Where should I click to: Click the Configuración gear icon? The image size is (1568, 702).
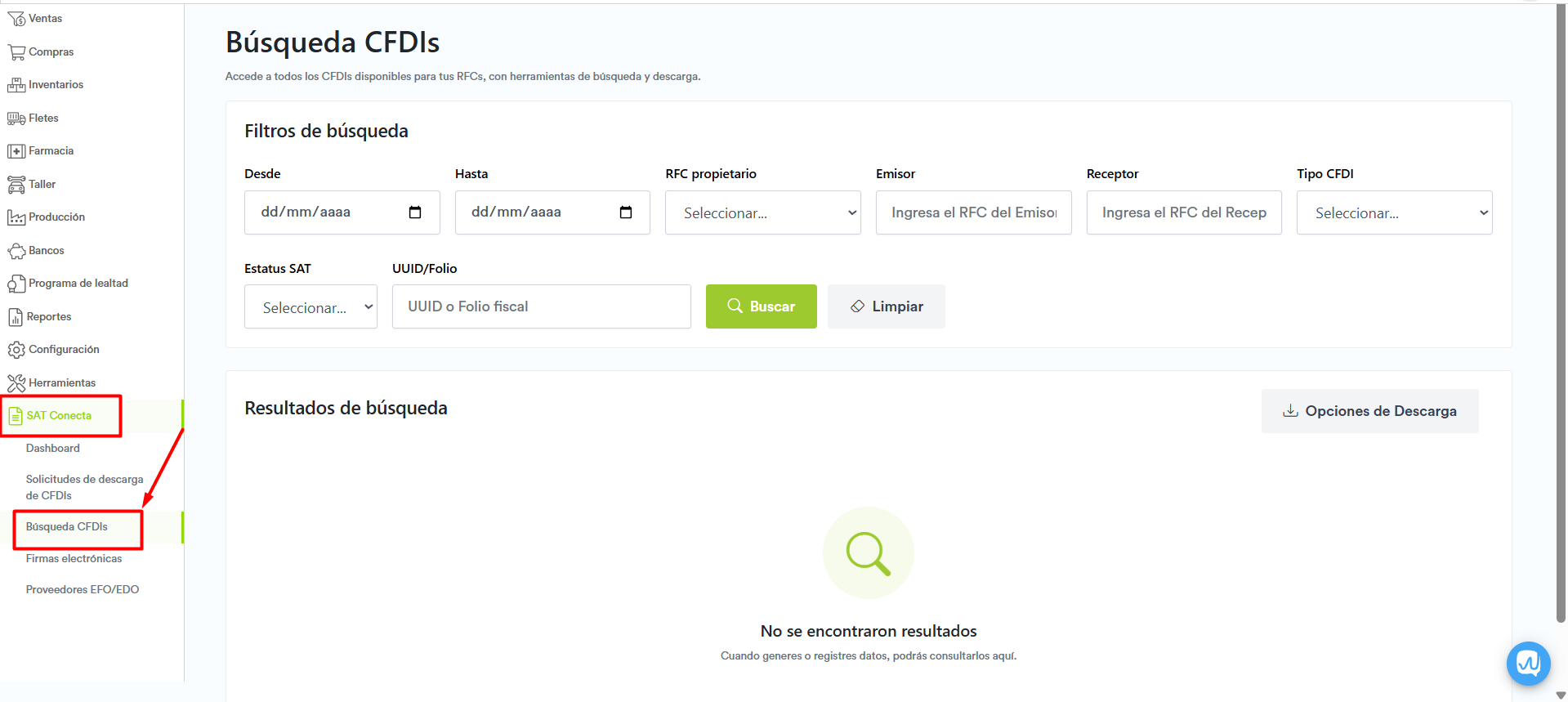tap(16, 350)
